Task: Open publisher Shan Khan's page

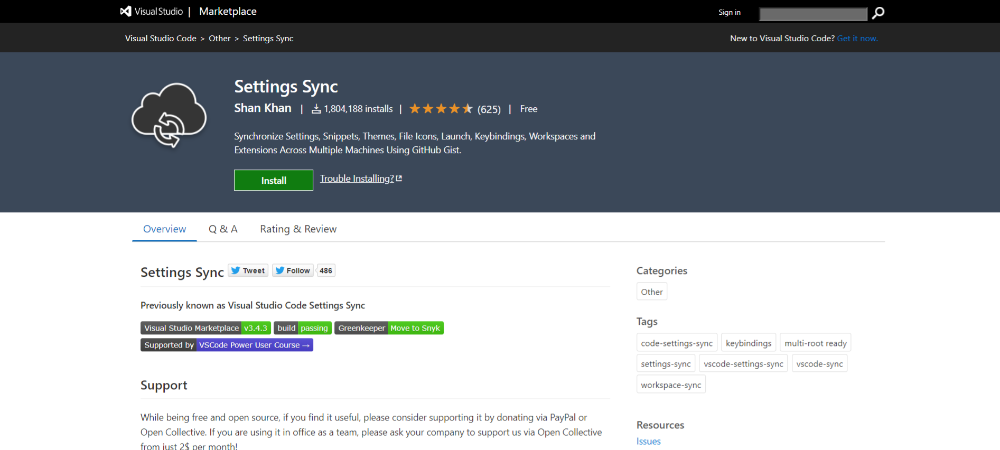Action: (263, 108)
